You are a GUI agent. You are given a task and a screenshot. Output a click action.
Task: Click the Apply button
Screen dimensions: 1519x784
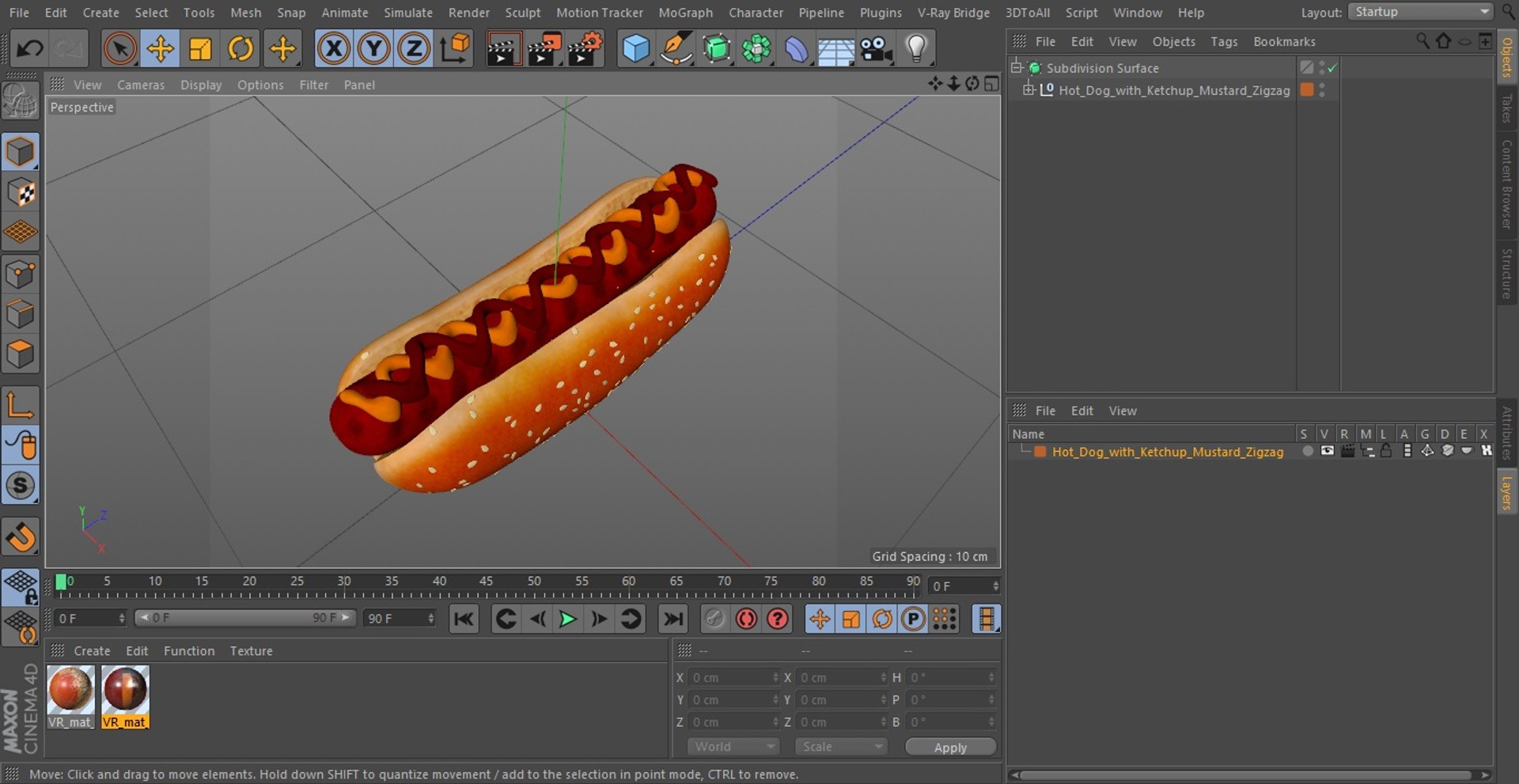pyautogui.click(x=950, y=748)
